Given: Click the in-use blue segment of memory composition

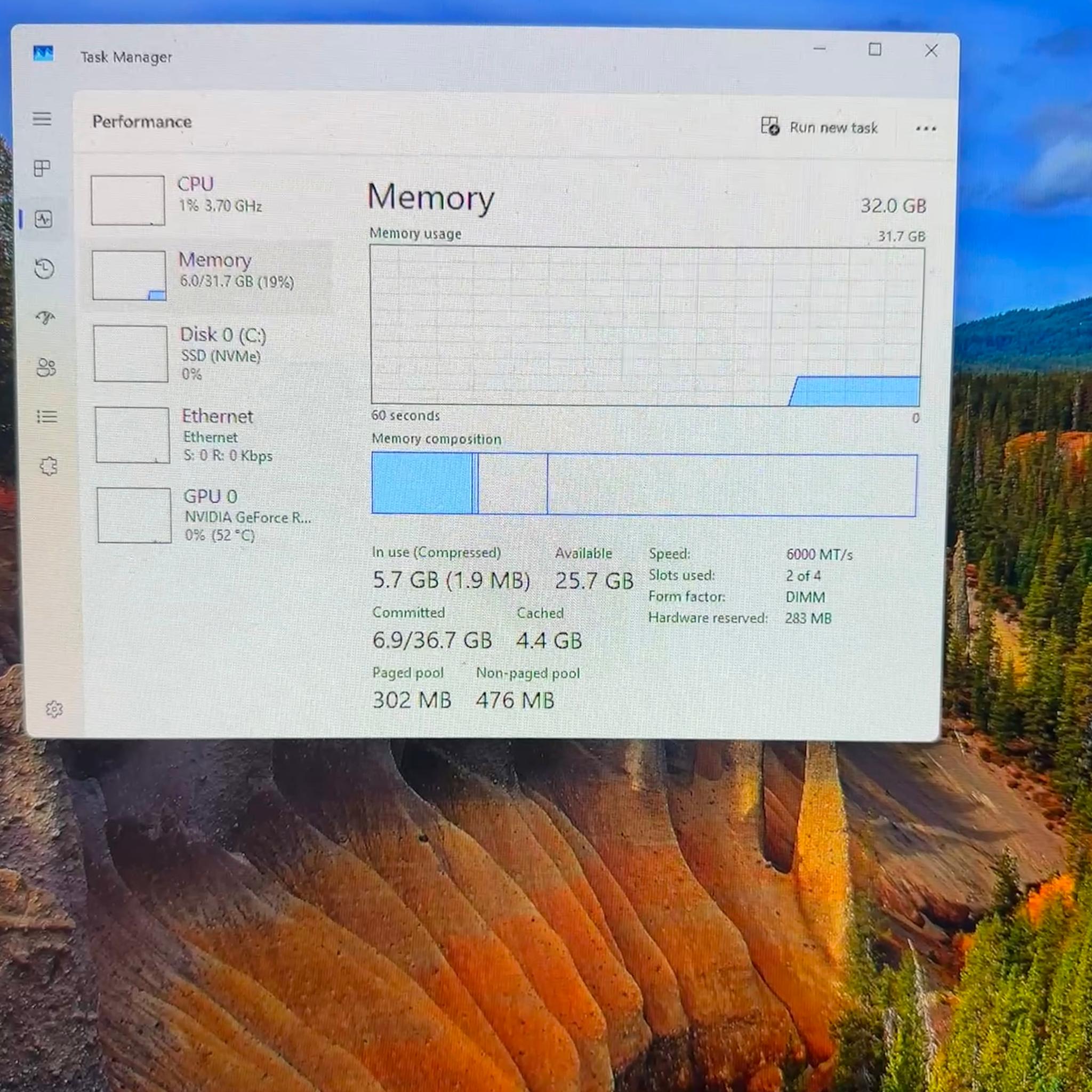Looking at the screenshot, I should [x=422, y=483].
